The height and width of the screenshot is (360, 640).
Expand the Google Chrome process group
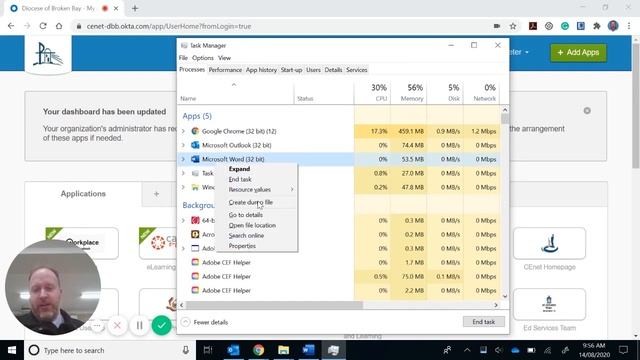[183, 131]
